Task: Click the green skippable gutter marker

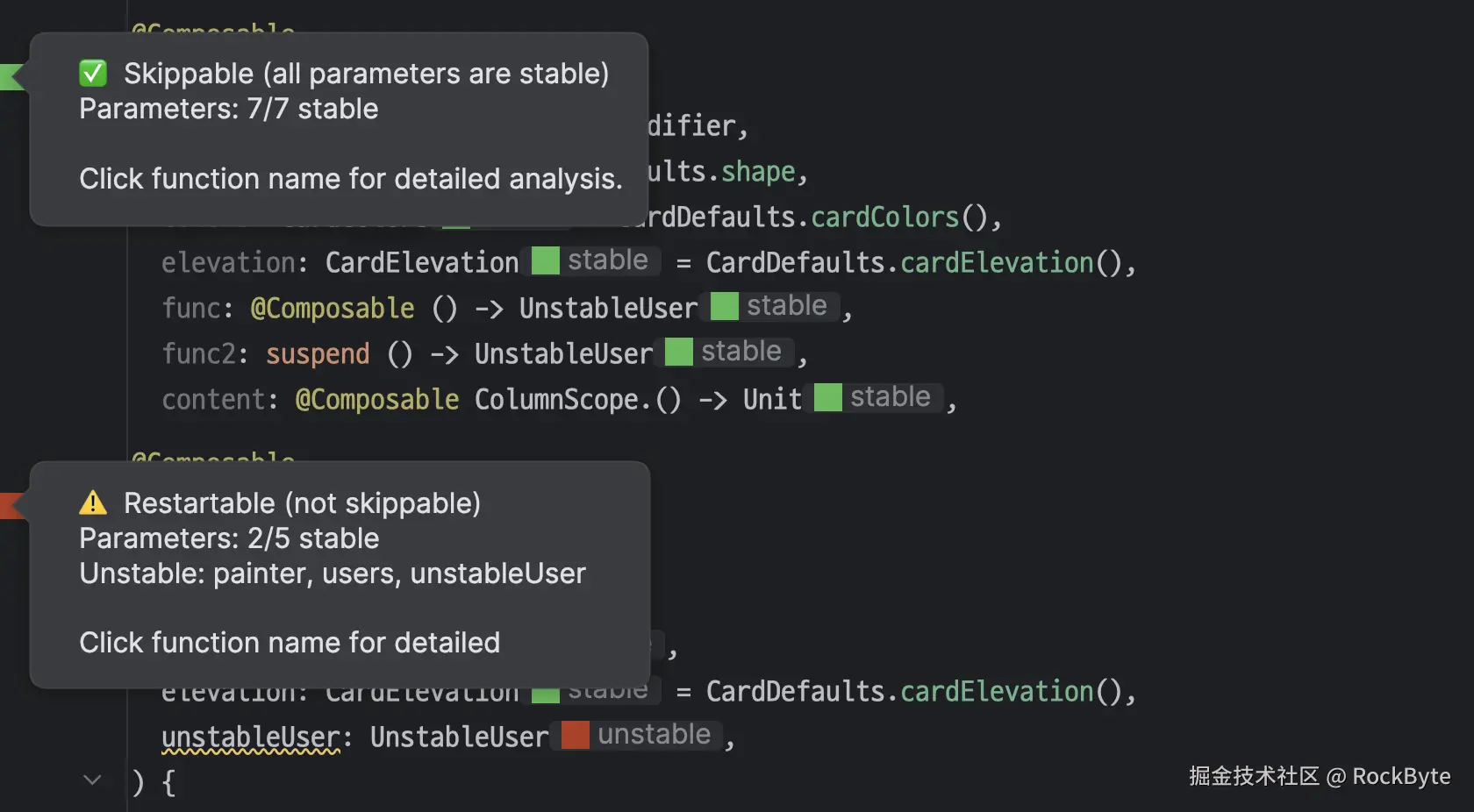Action: coord(12,76)
